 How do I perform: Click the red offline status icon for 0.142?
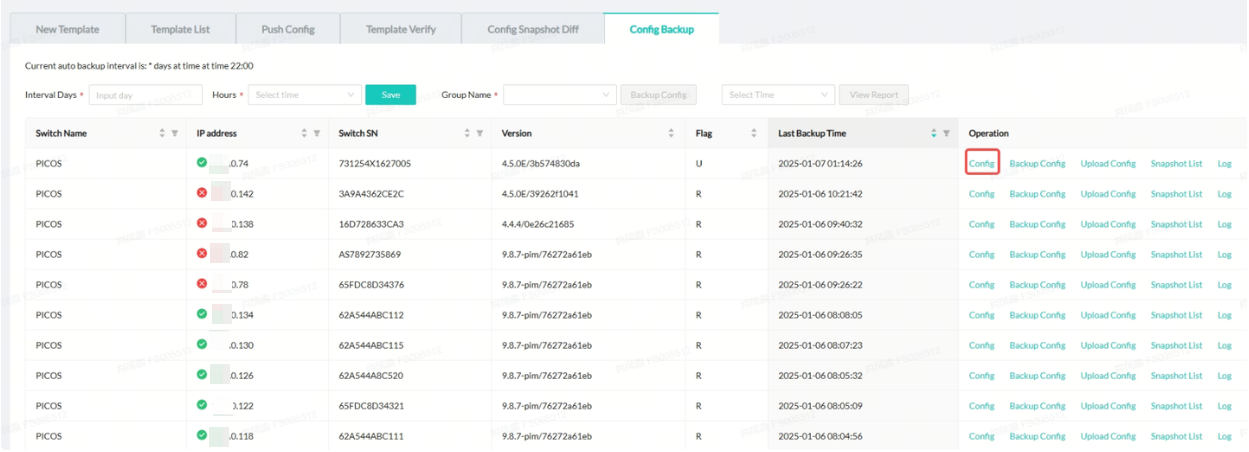click(203, 193)
